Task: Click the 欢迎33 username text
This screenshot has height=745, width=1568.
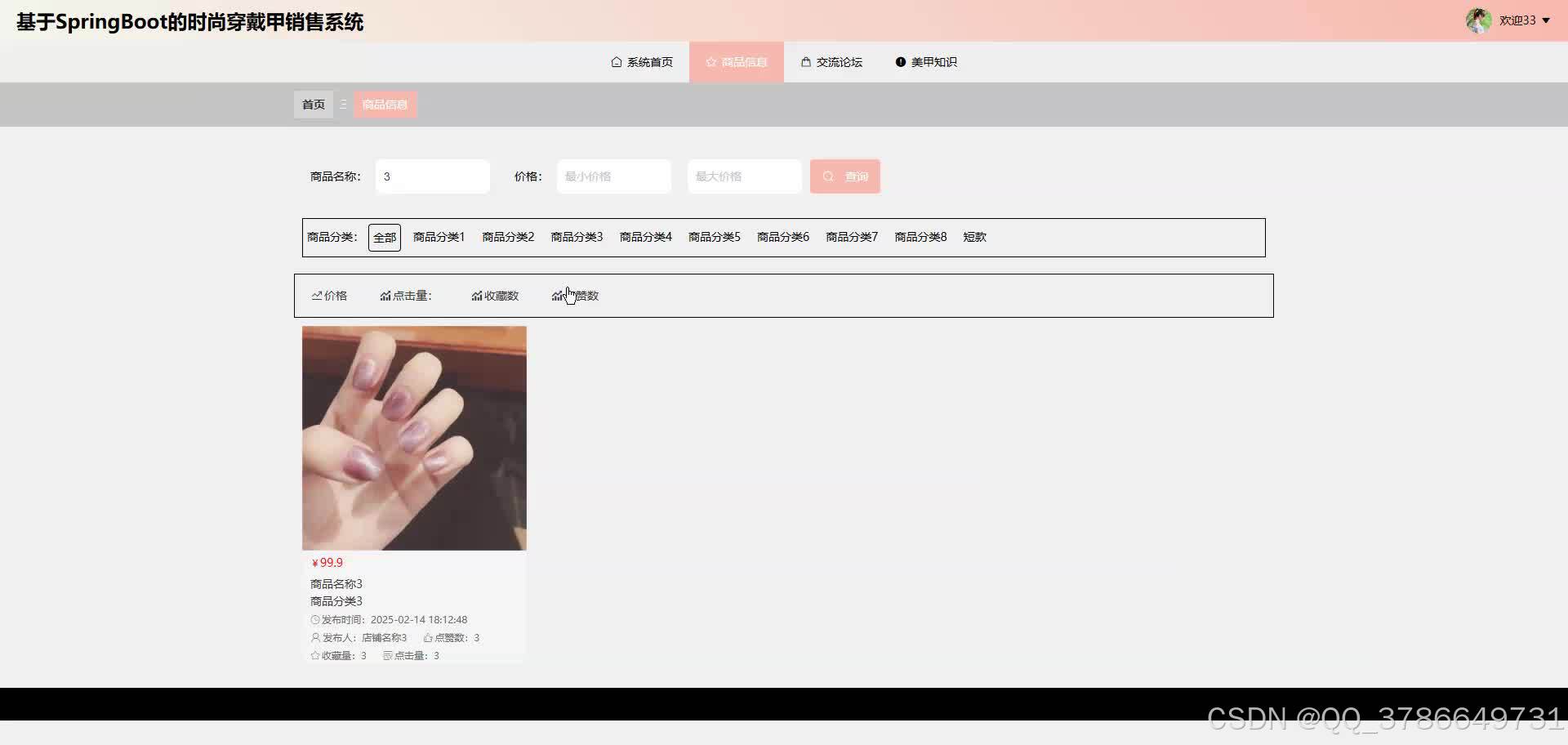Action: [1517, 20]
